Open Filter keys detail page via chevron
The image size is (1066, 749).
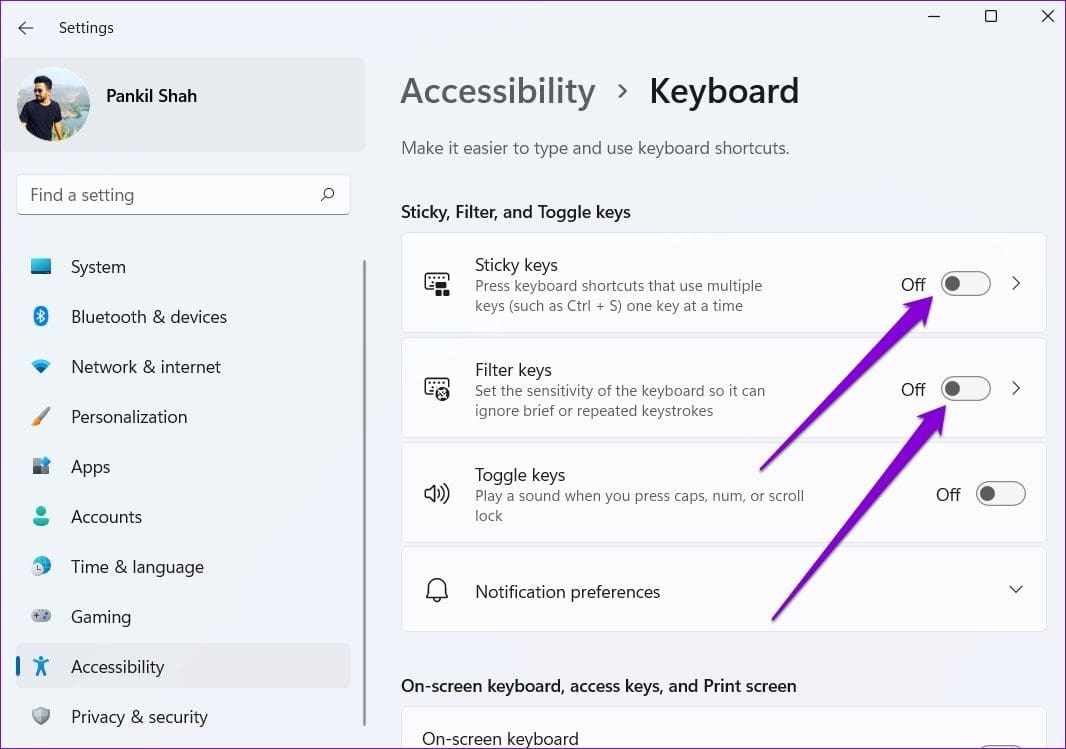point(1016,389)
